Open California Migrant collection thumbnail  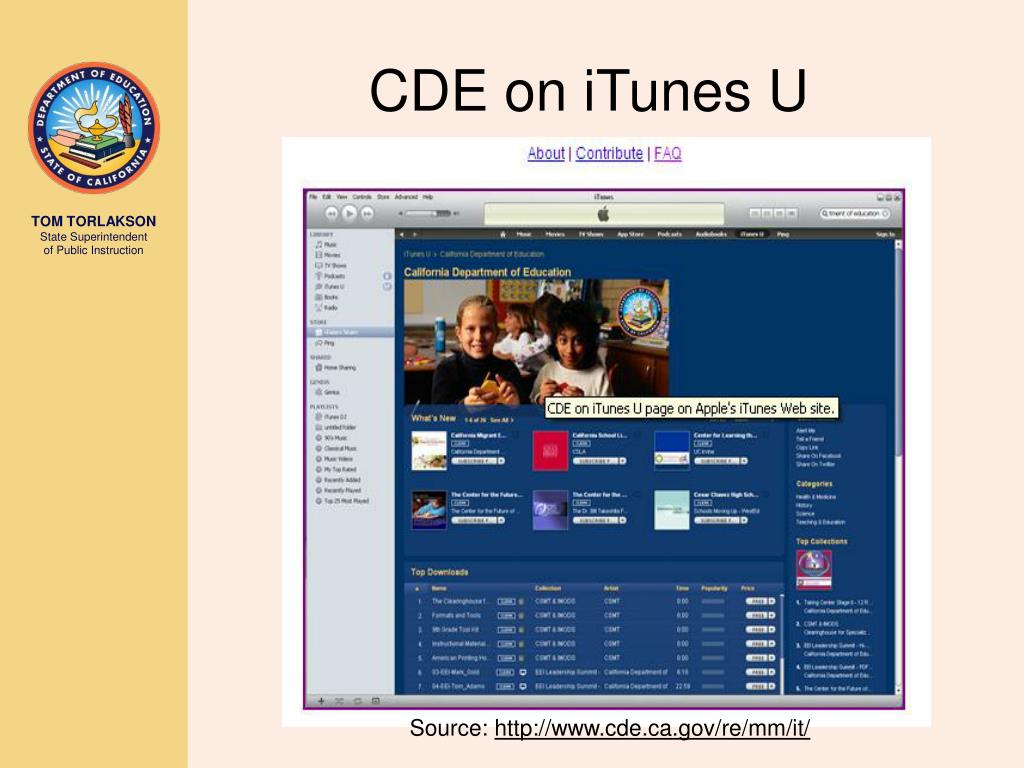point(428,450)
